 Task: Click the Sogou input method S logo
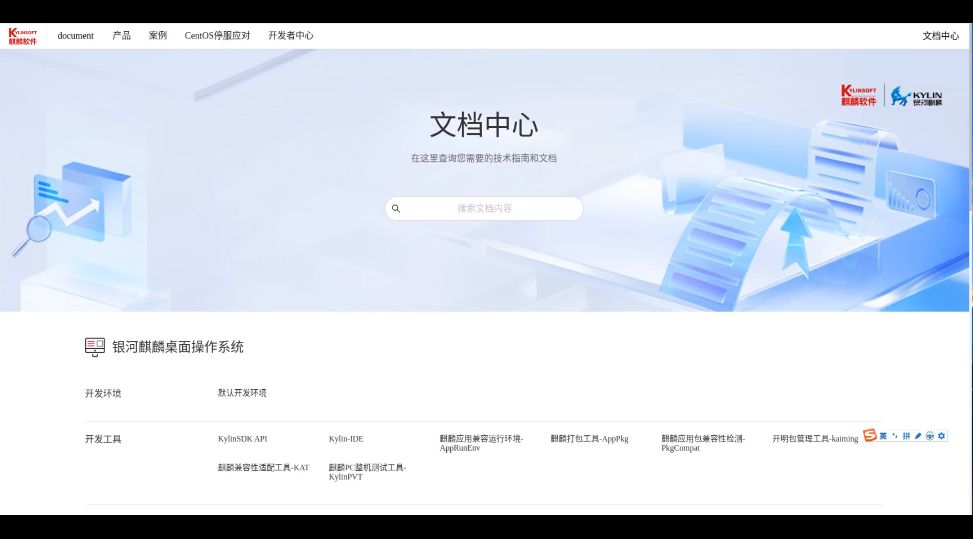point(870,436)
